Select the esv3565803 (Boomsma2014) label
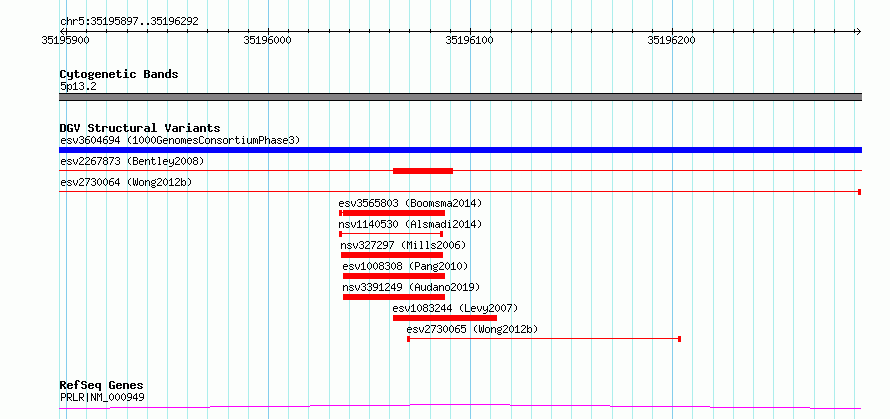Viewport: 890px width, 419px height. click(410, 203)
